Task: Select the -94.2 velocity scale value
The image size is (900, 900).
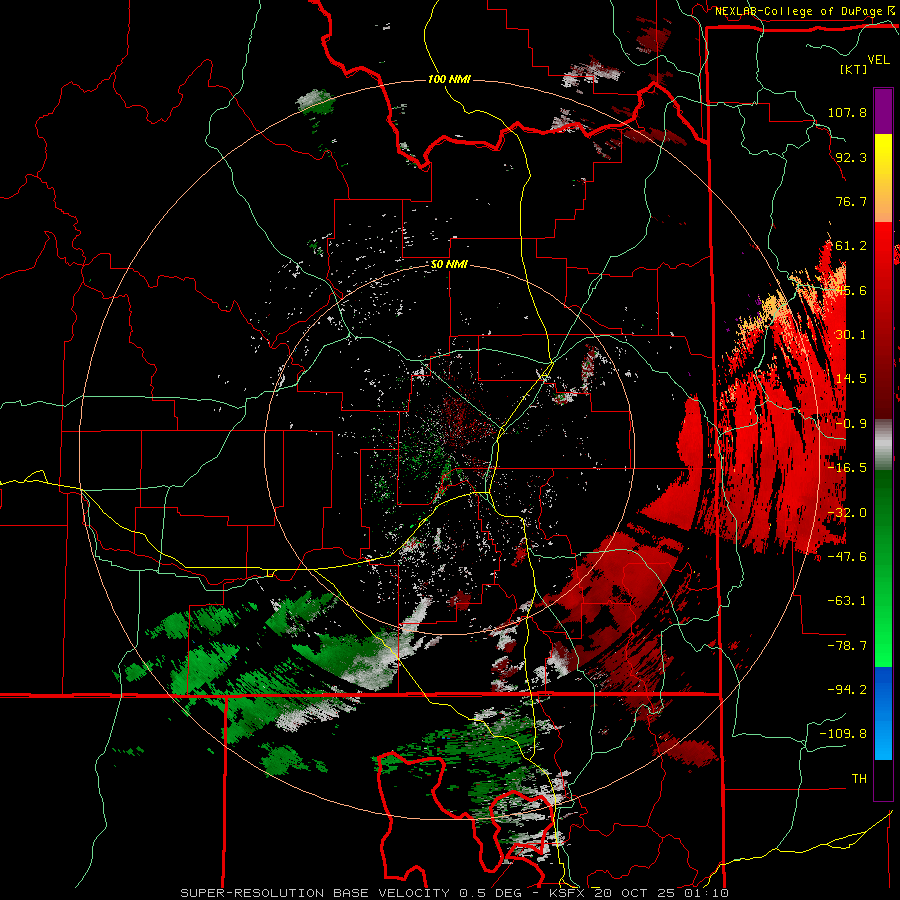Action: point(847,689)
